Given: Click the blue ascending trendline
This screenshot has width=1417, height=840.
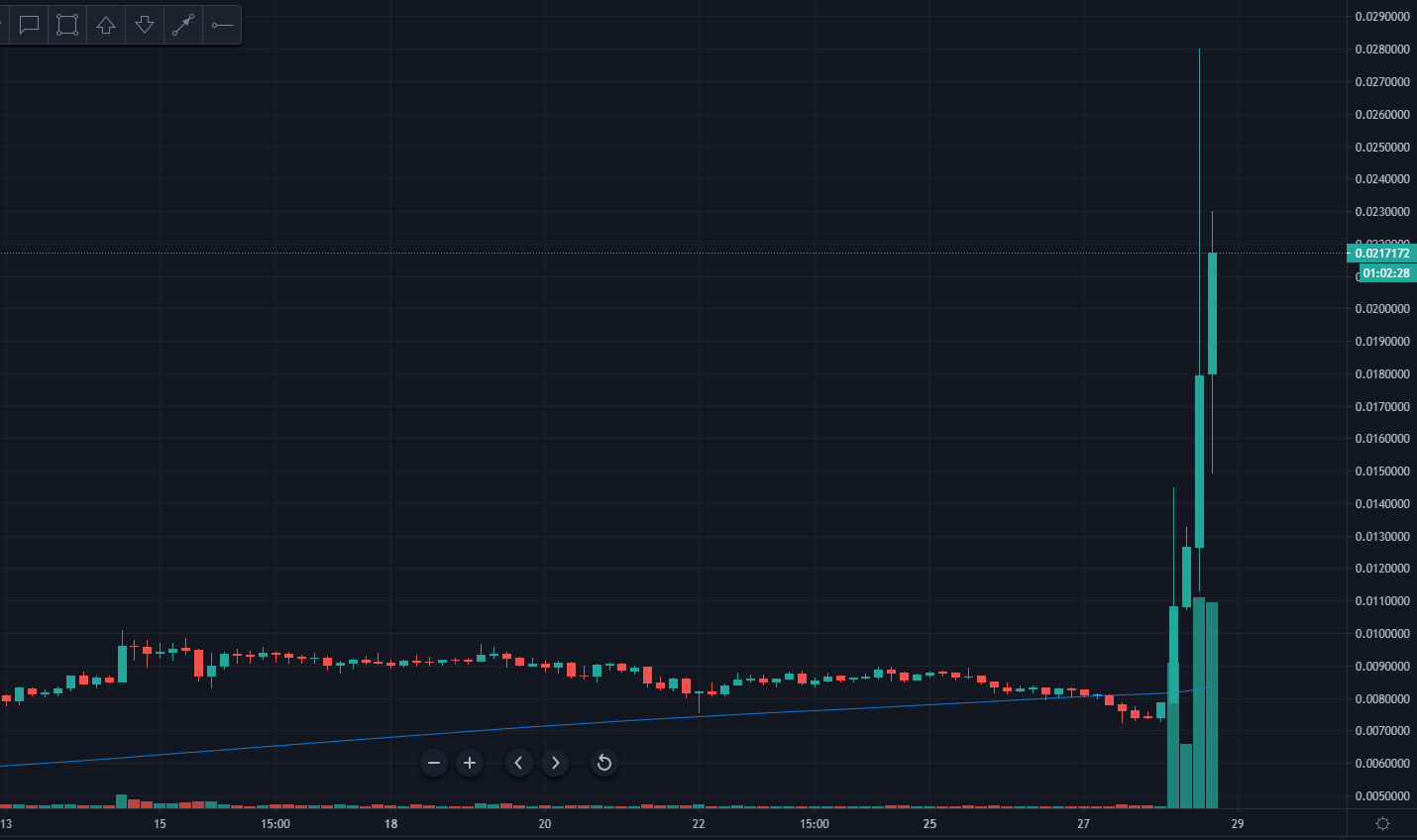Looking at the screenshot, I should [x=694, y=714].
